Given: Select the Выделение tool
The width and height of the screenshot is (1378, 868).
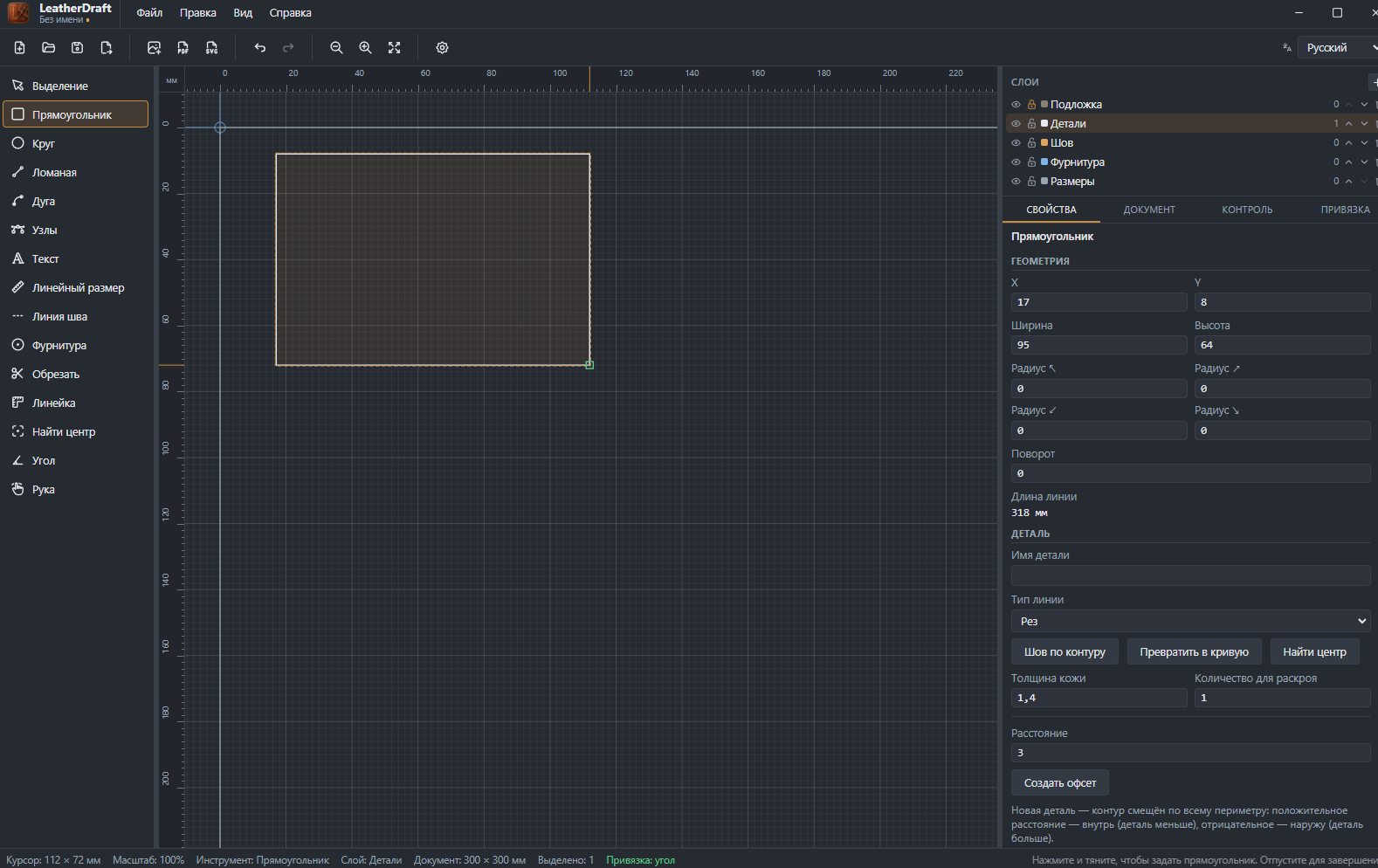Looking at the screenshot, I should [76, 86].
